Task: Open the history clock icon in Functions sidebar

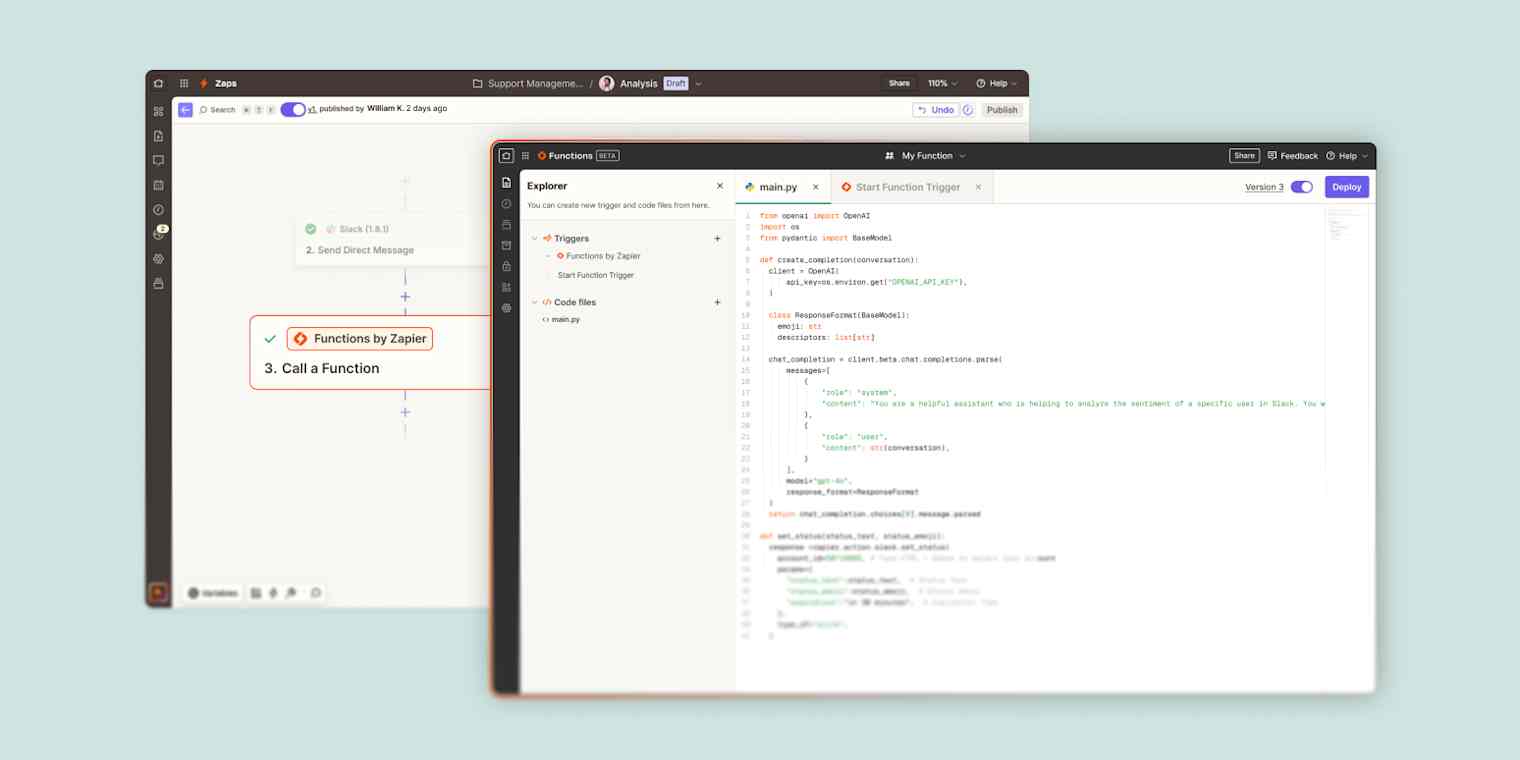Action: click(506, 204)
